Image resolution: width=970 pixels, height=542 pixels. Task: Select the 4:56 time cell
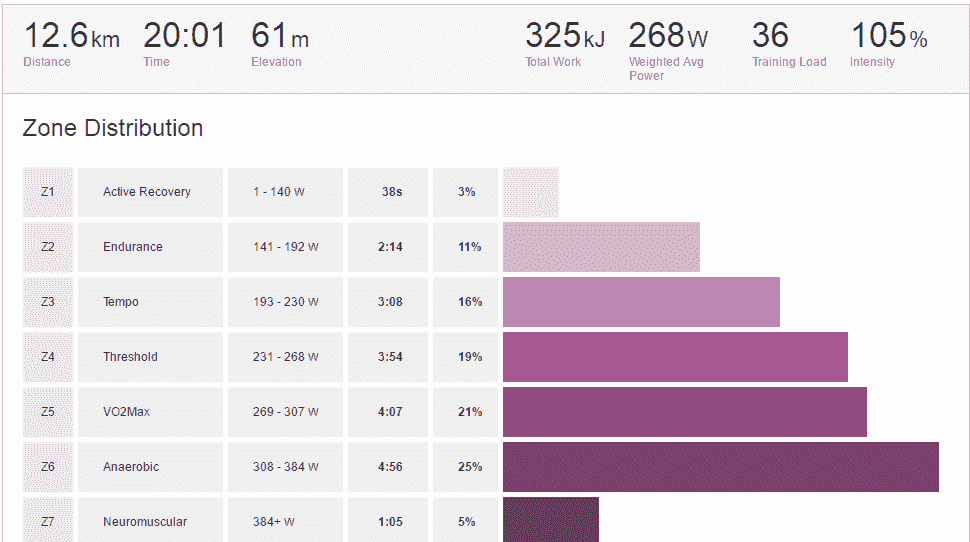coord(390,467)
